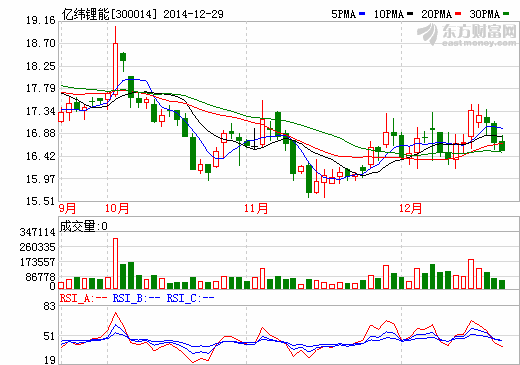Click the 12月 time axis label
This screenshot has height=365, width=520.
[x=411, y=208]
